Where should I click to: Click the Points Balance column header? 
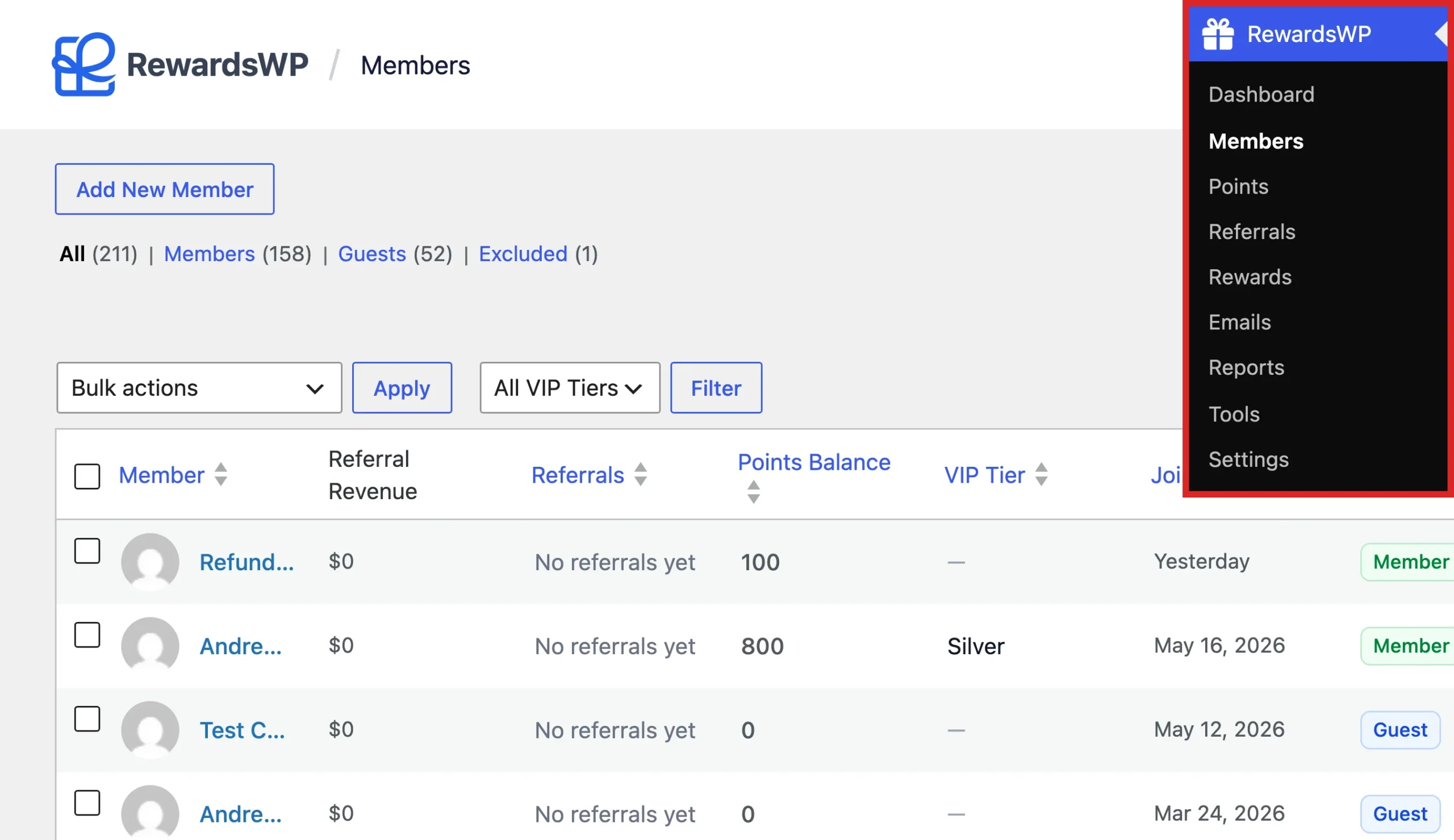814,462
